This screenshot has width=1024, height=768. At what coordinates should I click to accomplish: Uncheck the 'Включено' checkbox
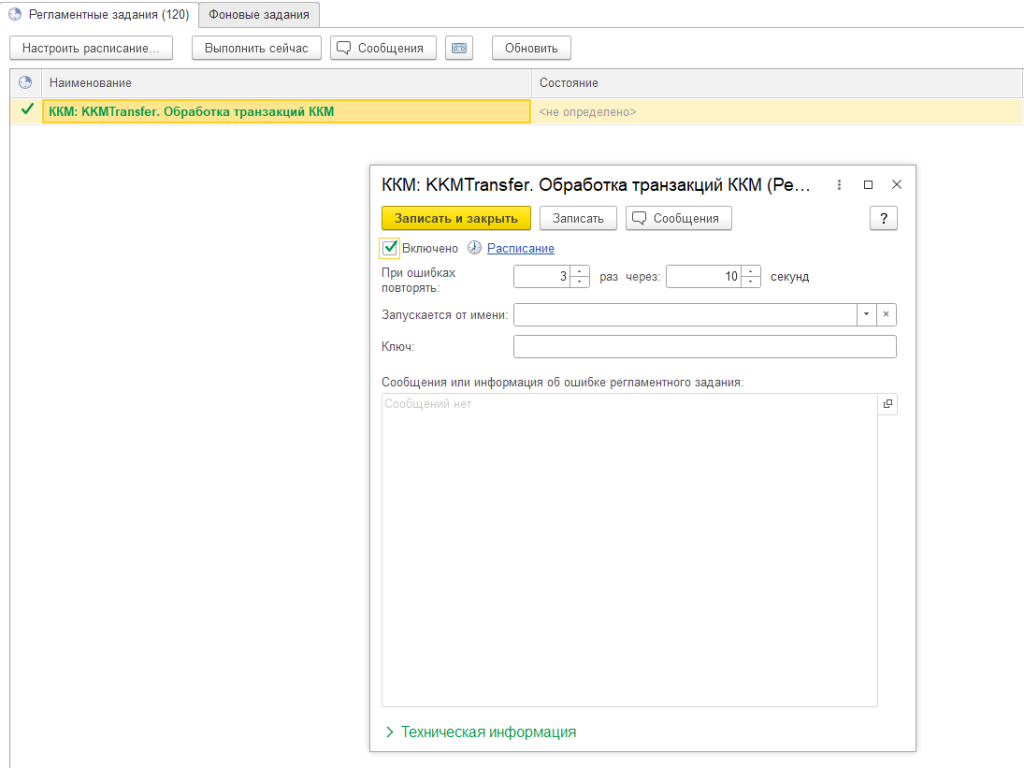pos(391,248)
